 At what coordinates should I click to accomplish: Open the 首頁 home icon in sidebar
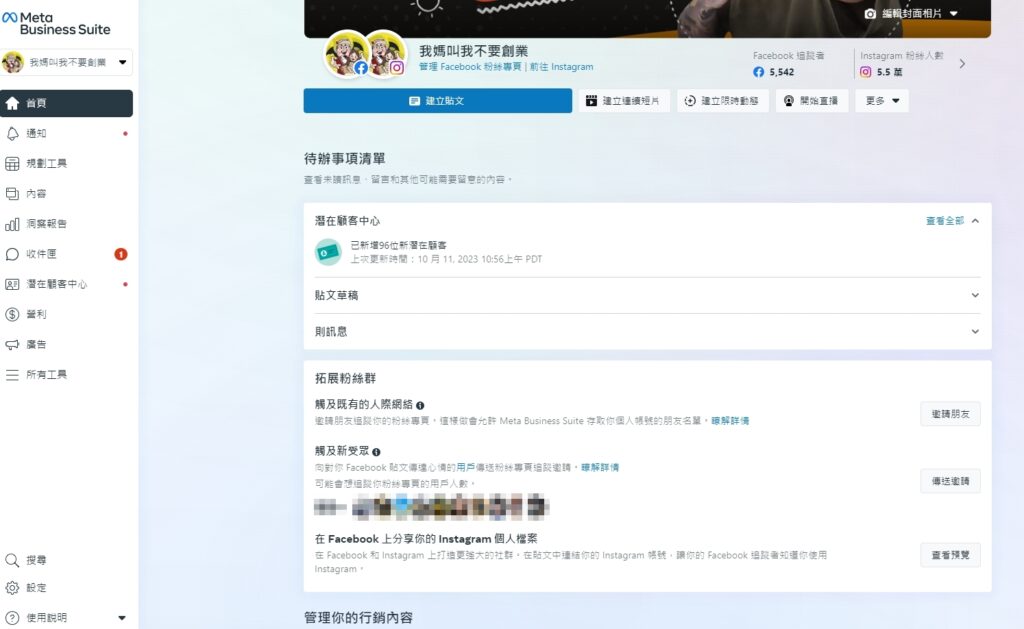click(x=12, y=103)
